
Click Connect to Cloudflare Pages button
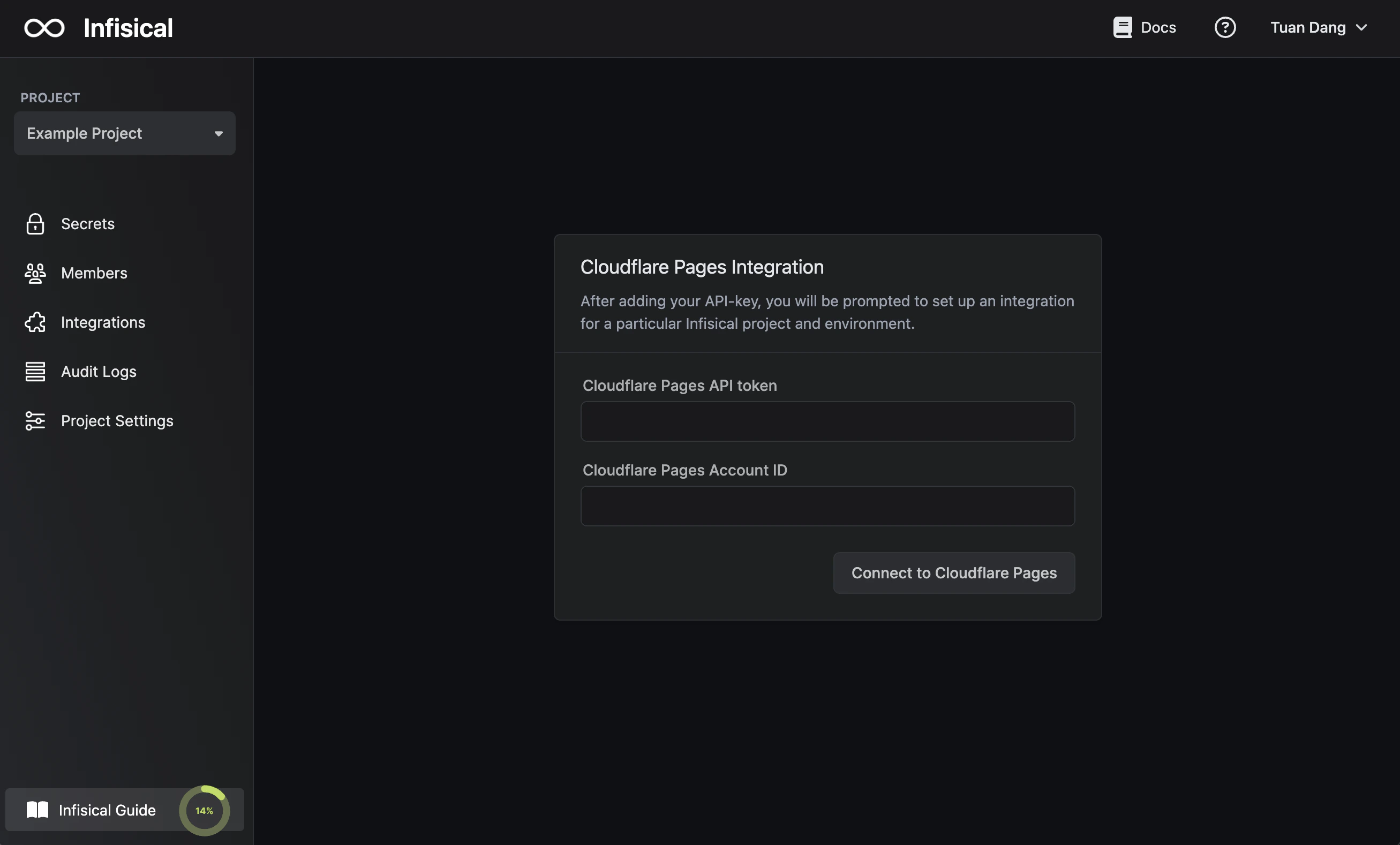[x=954, y=573]
